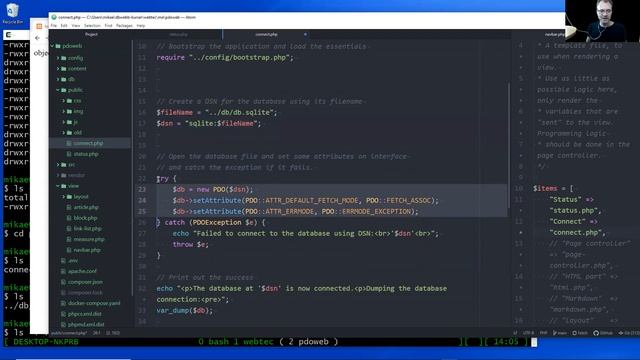Switch to the connect.php editor tab

coord(266,35)
